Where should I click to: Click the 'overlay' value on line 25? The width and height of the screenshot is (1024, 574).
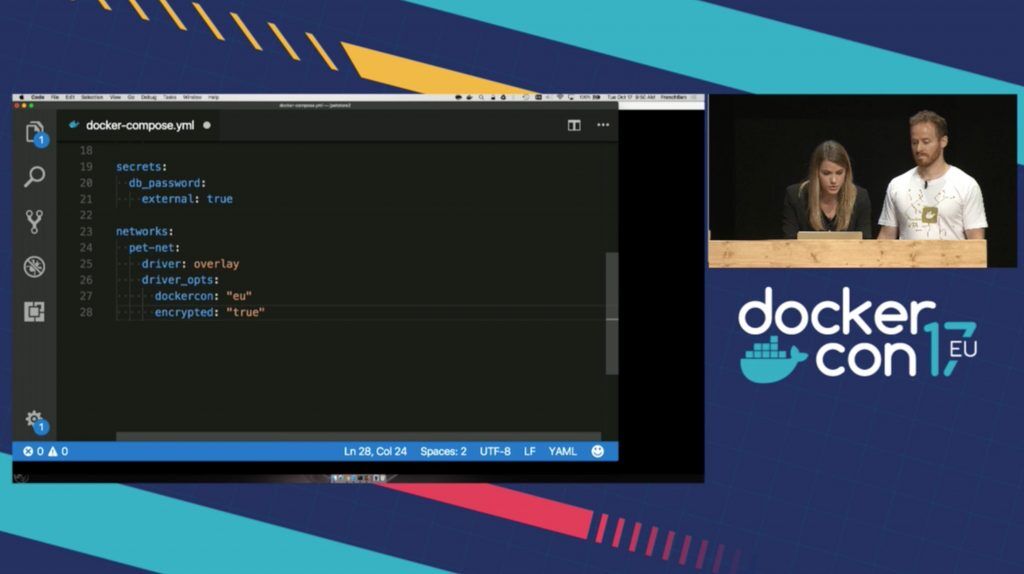coord(216,264)
